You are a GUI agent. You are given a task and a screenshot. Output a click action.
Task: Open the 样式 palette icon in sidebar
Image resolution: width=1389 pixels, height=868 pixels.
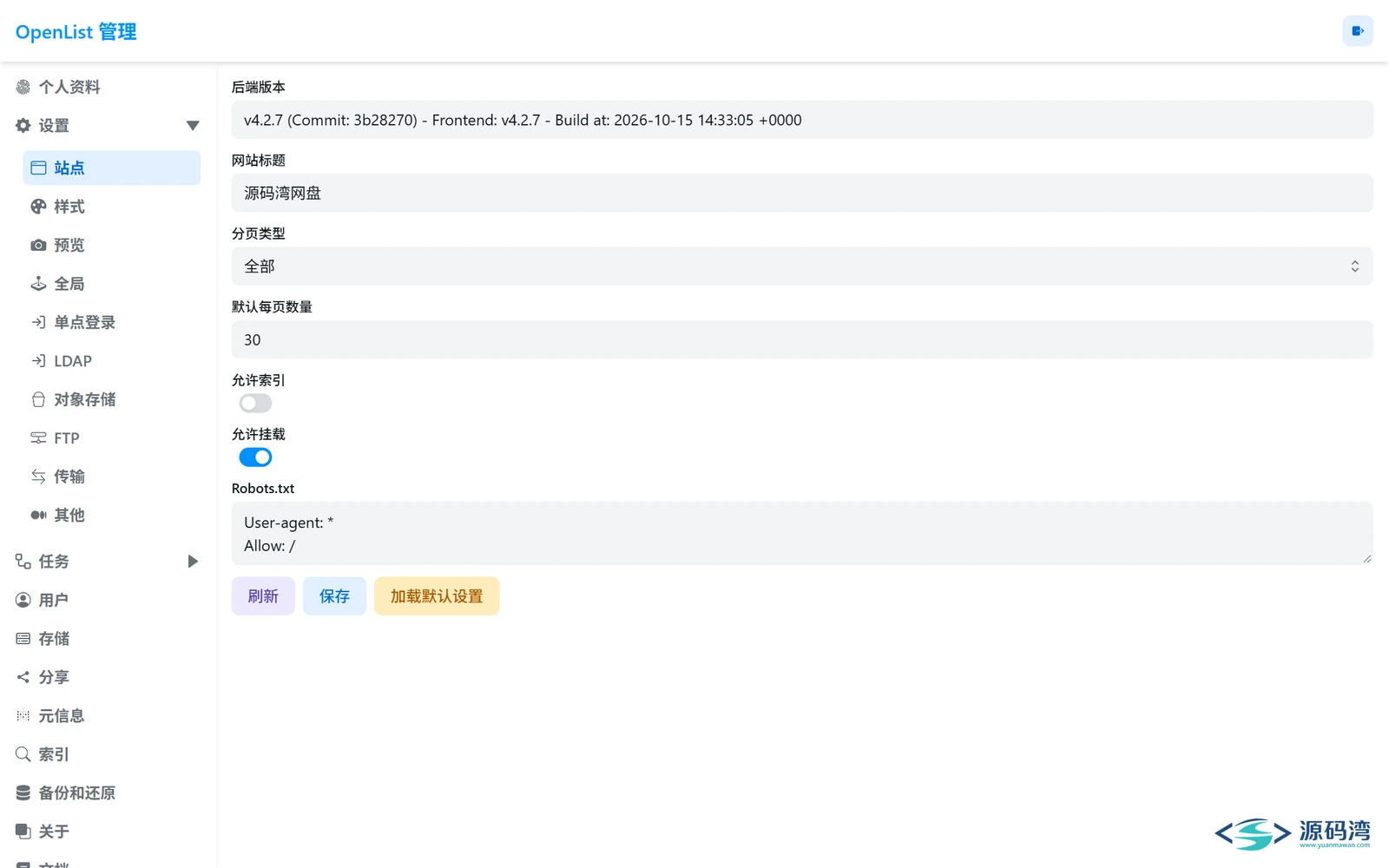click(38, 207)
